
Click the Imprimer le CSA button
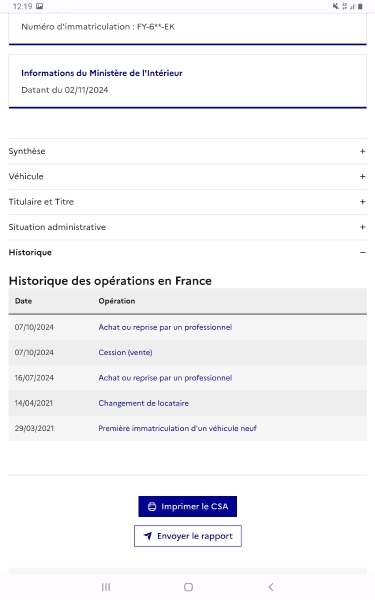[x=188, y=506]
